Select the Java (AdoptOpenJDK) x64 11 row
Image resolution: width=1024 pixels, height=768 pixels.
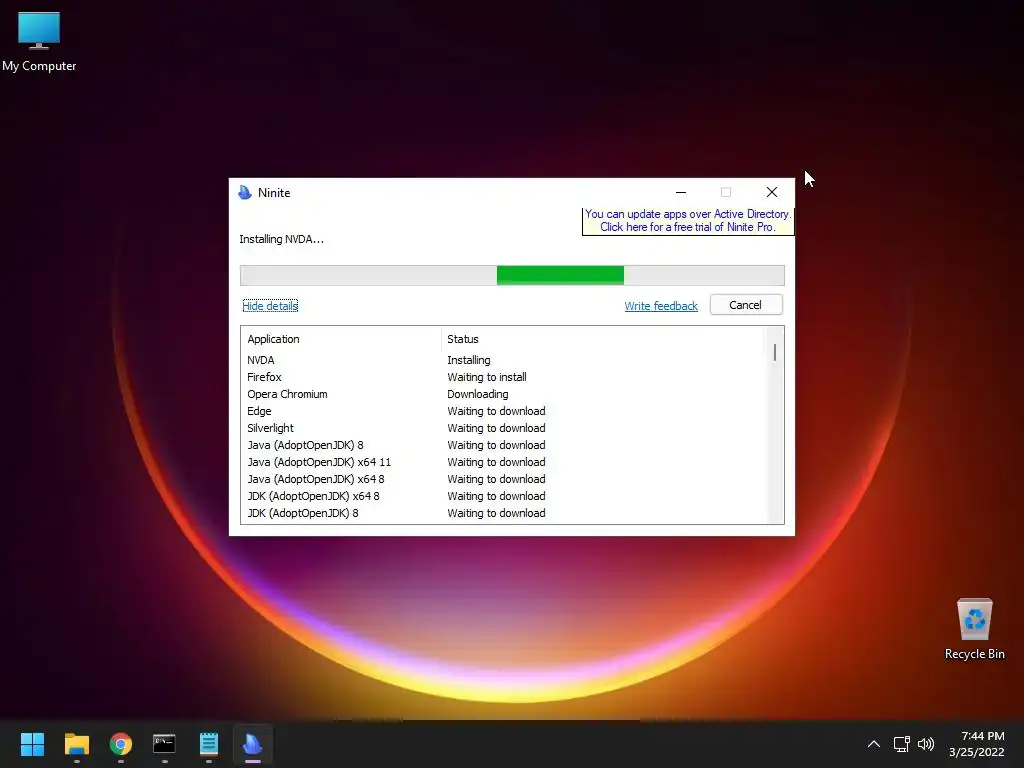click(503, 462)
